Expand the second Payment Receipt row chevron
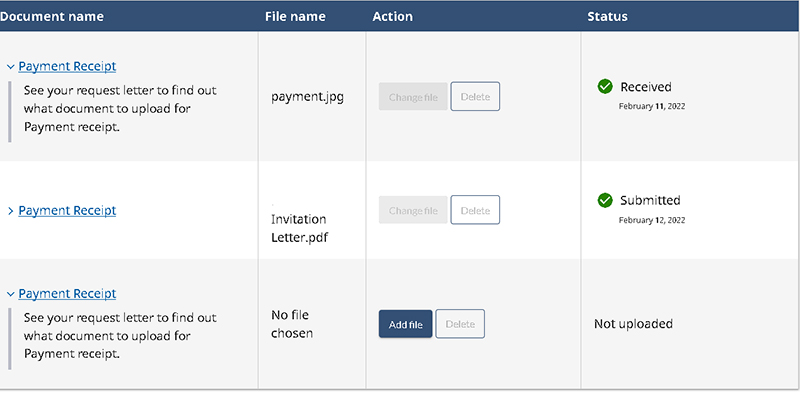The width and height of the screenshot is (800, 393). click(x=11, y=211)
